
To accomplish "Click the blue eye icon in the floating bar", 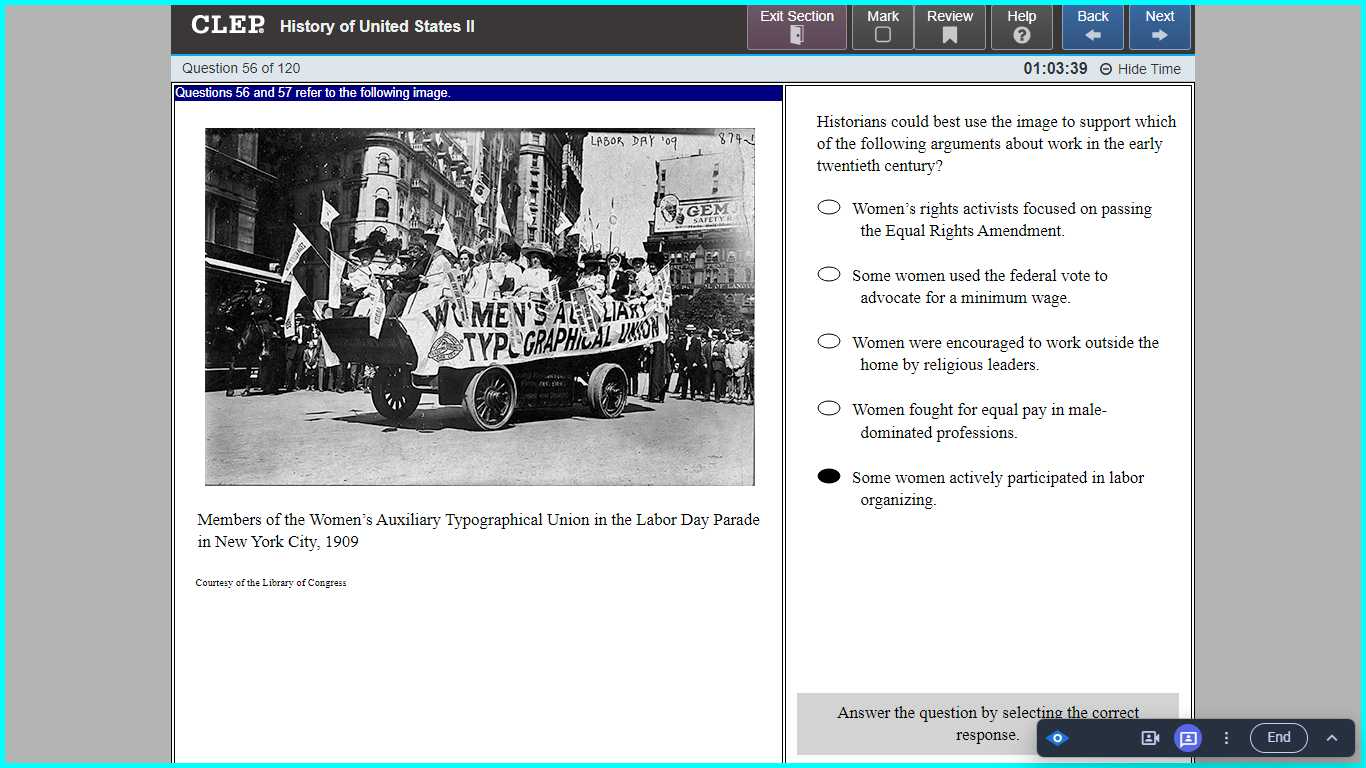I will pos(1058,738).
